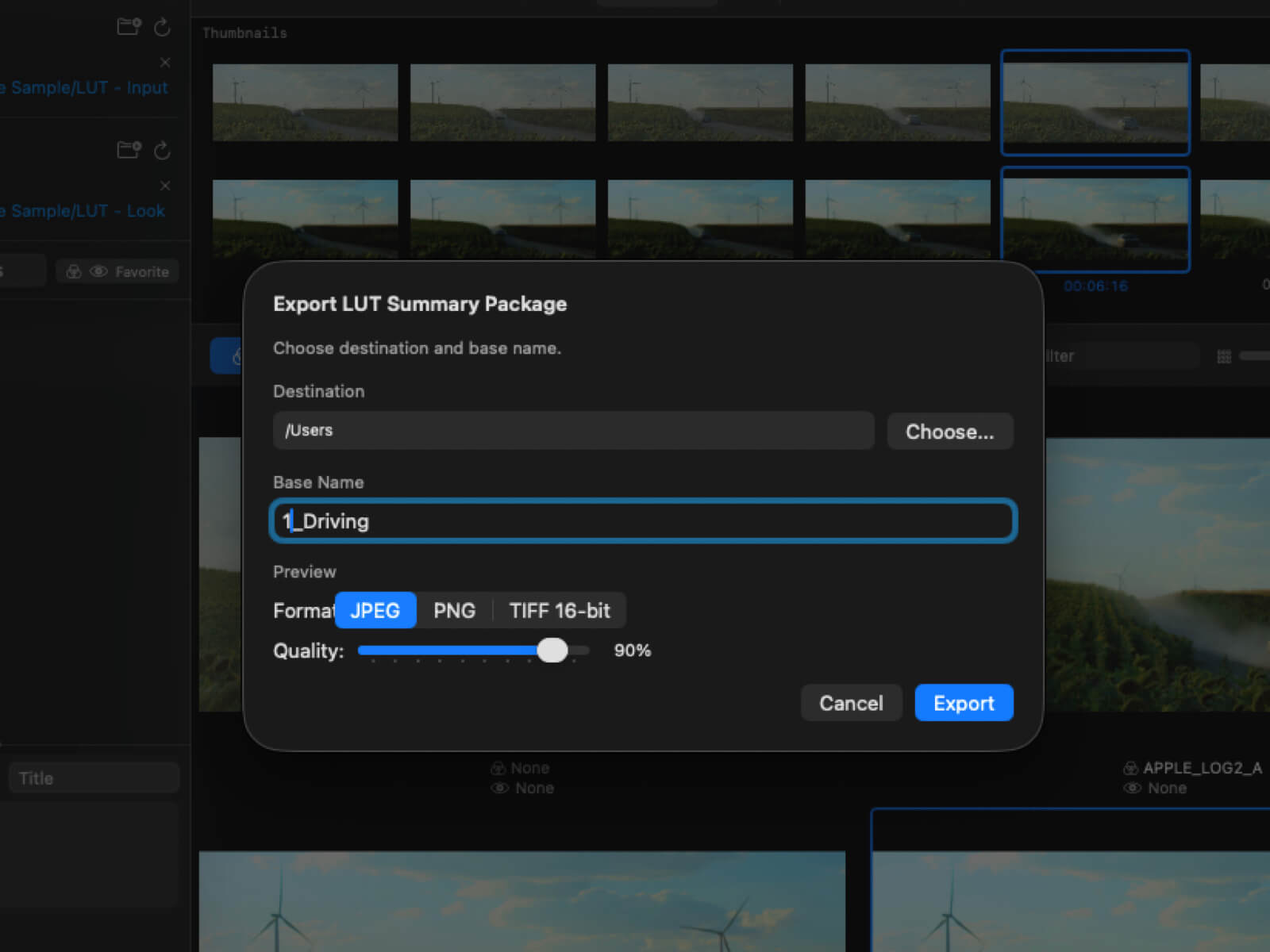Screen dimensions: 1270x952
Task: Click the grid view icon beside the filter field
Action: (x=1226, y=355)
